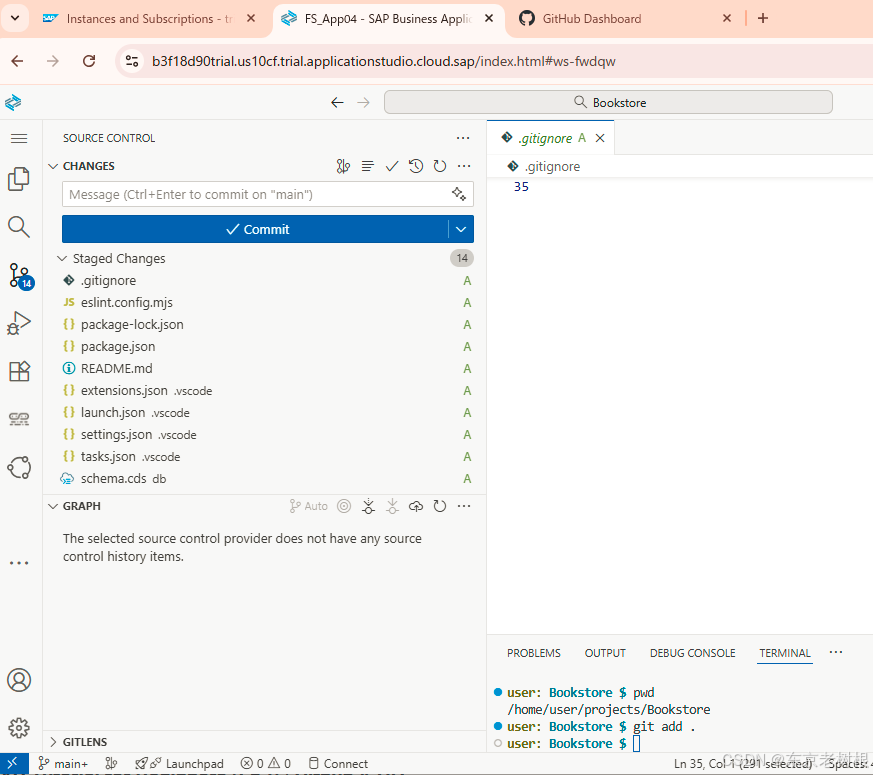The height and width of the screenshot is (775, 873).
Task: Switch to Instances and Subscriptions browser tab
Action: click(149, 18)
